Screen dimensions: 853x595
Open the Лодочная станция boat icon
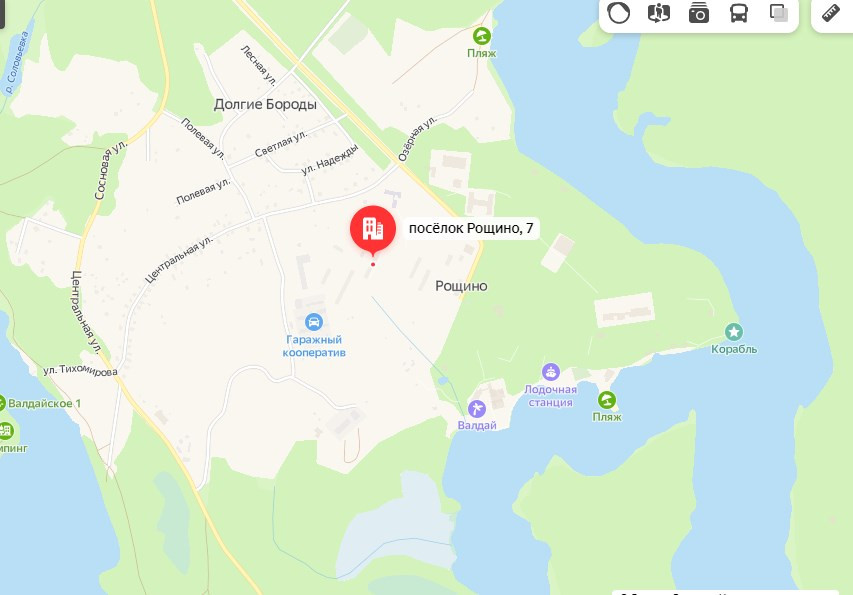click(x=551, y=372)
